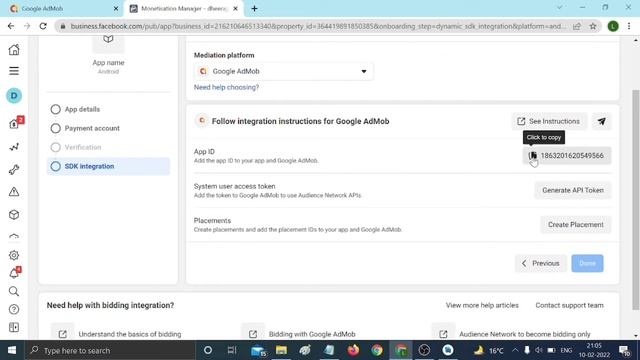Screen dimensions: 640x360
Task: Click the volume icon in system tray
Action: 539,350
